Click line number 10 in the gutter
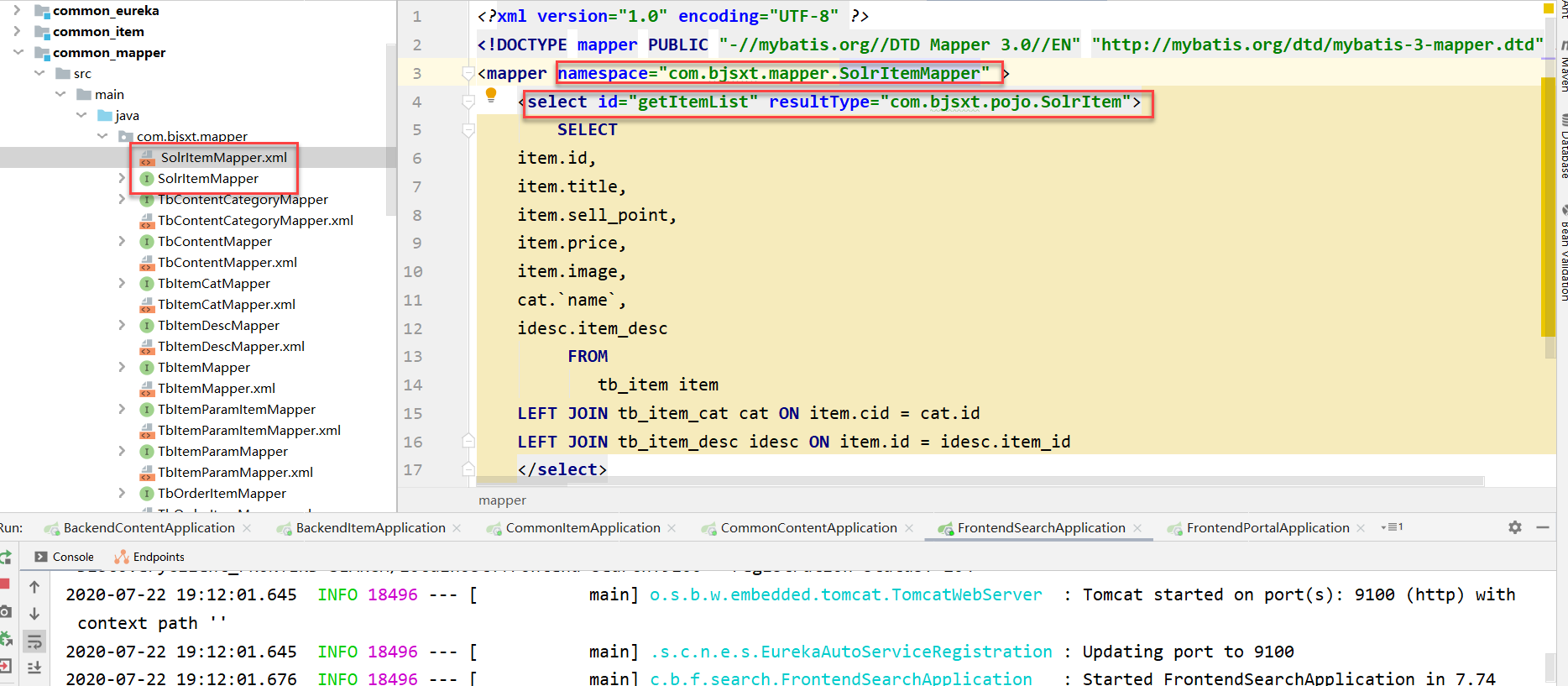The height and width of the screenshot is (686, 1568). click(413, 271)
